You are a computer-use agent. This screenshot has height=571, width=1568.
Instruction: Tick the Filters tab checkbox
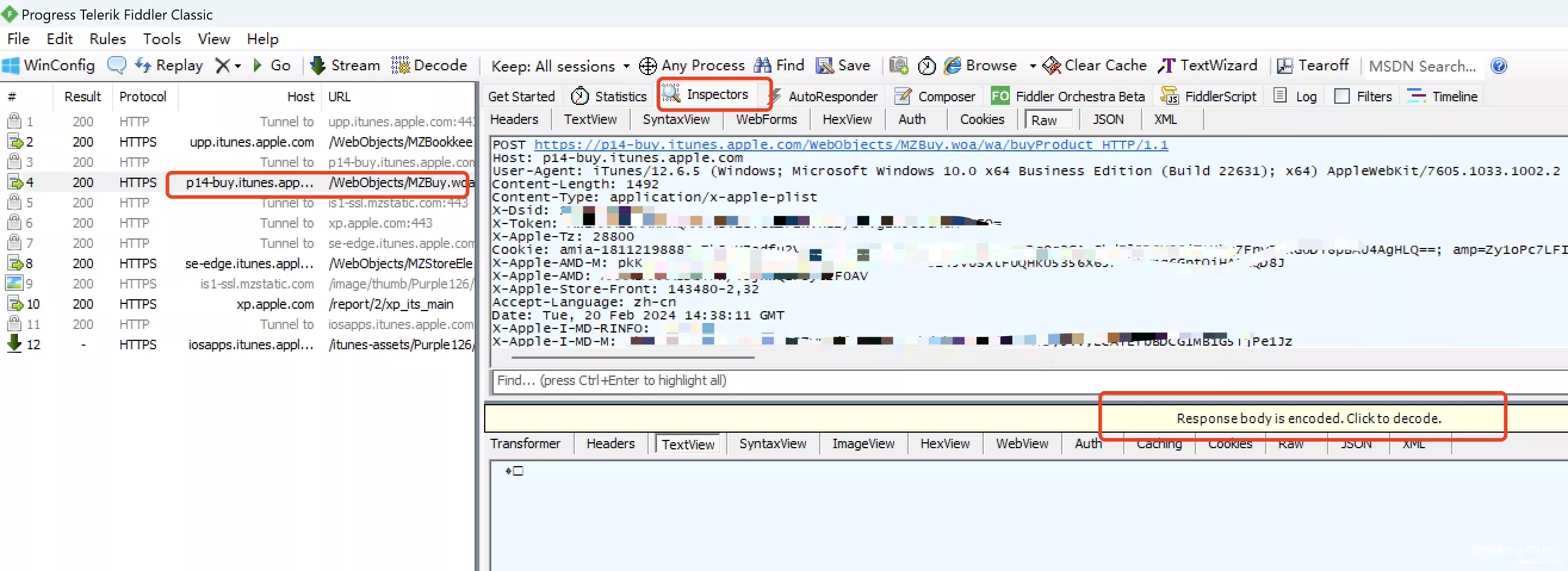(1341, 96)
